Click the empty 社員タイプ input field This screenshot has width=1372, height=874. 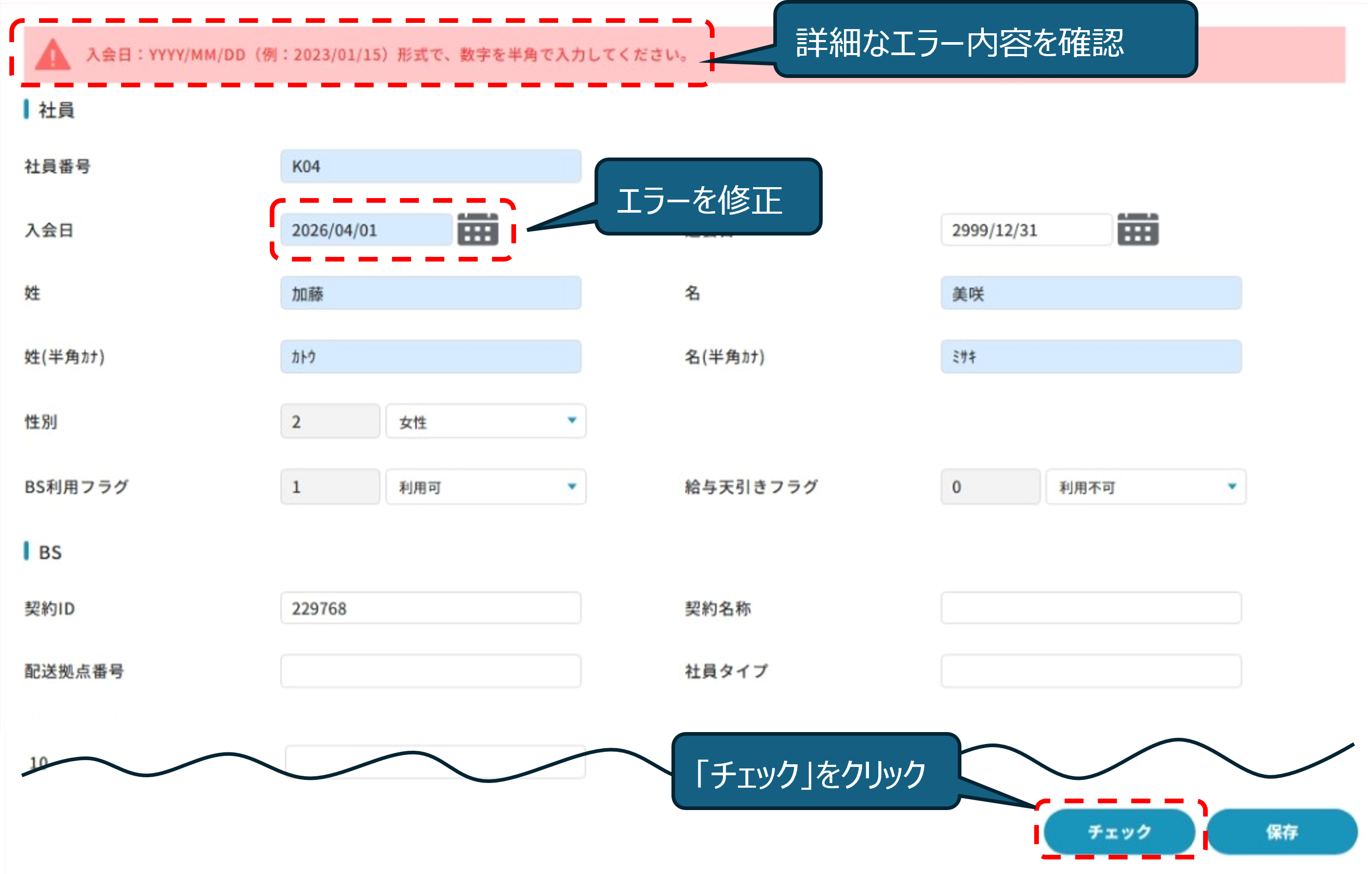(1090, 671)
